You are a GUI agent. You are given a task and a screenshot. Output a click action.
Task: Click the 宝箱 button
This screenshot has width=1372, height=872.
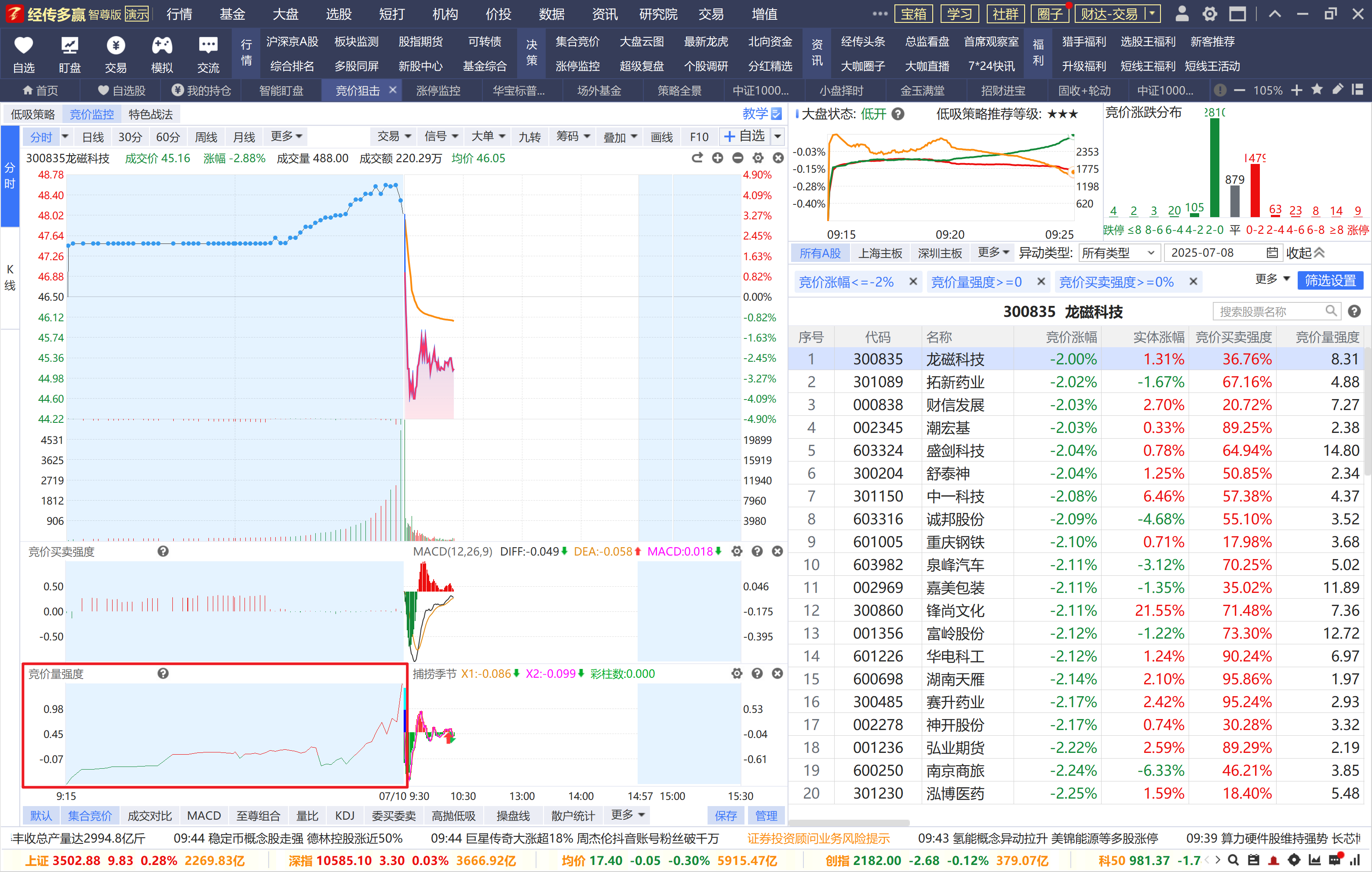tap(914, 14)
